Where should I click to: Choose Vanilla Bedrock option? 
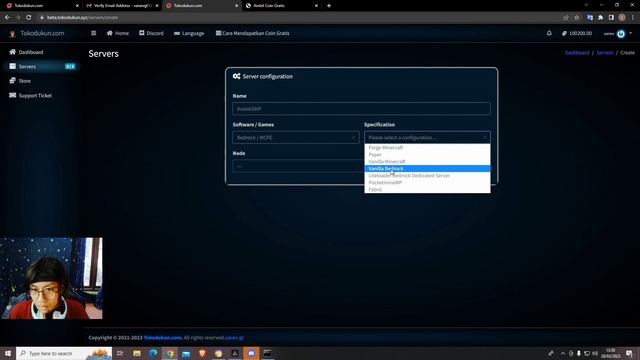[x=427, y=169]
